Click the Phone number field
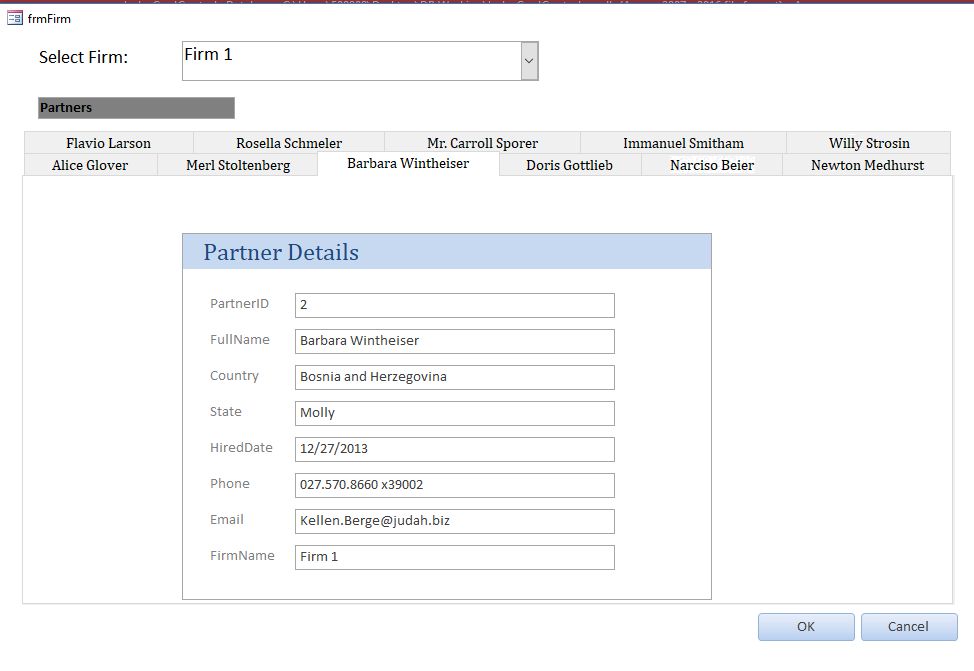This screenshot has width=974, height=671. [455, 485]
